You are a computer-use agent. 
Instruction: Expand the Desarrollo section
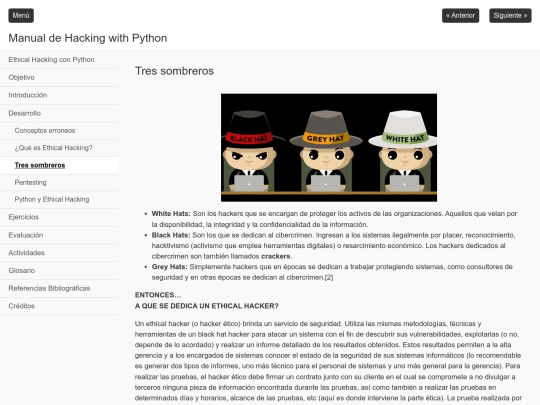pyautogui.click(x=59, y=113)
